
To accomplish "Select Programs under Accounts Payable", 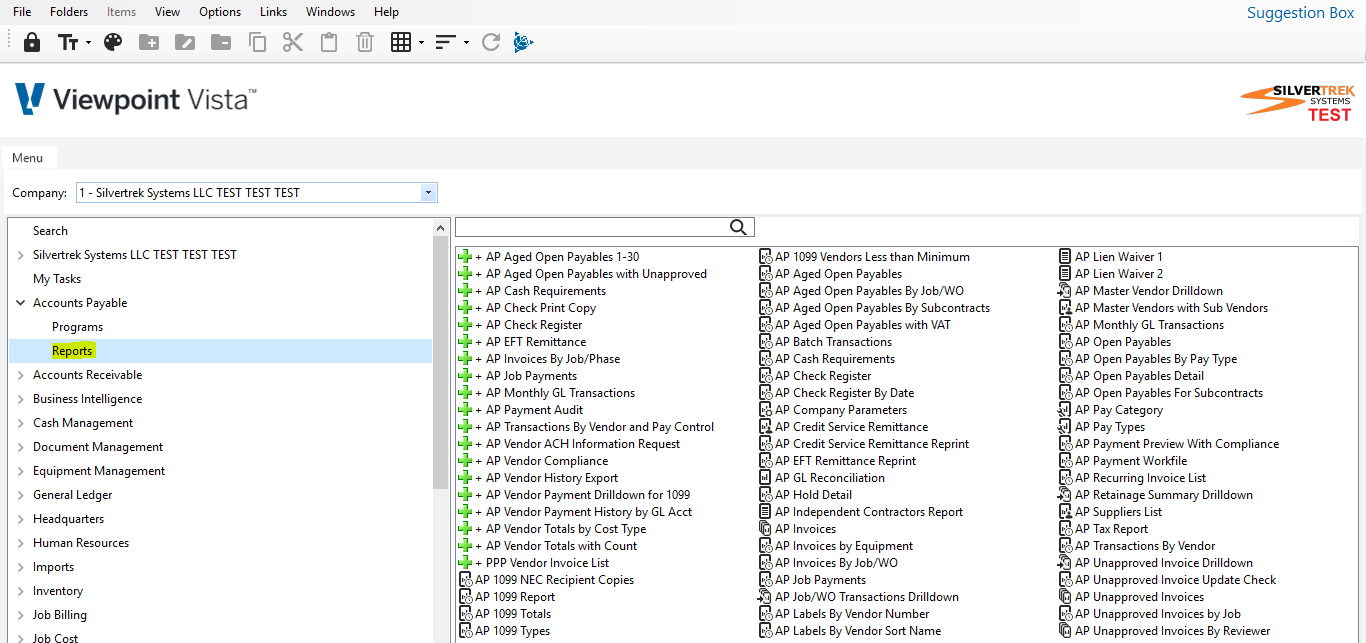I will (77, 327).
